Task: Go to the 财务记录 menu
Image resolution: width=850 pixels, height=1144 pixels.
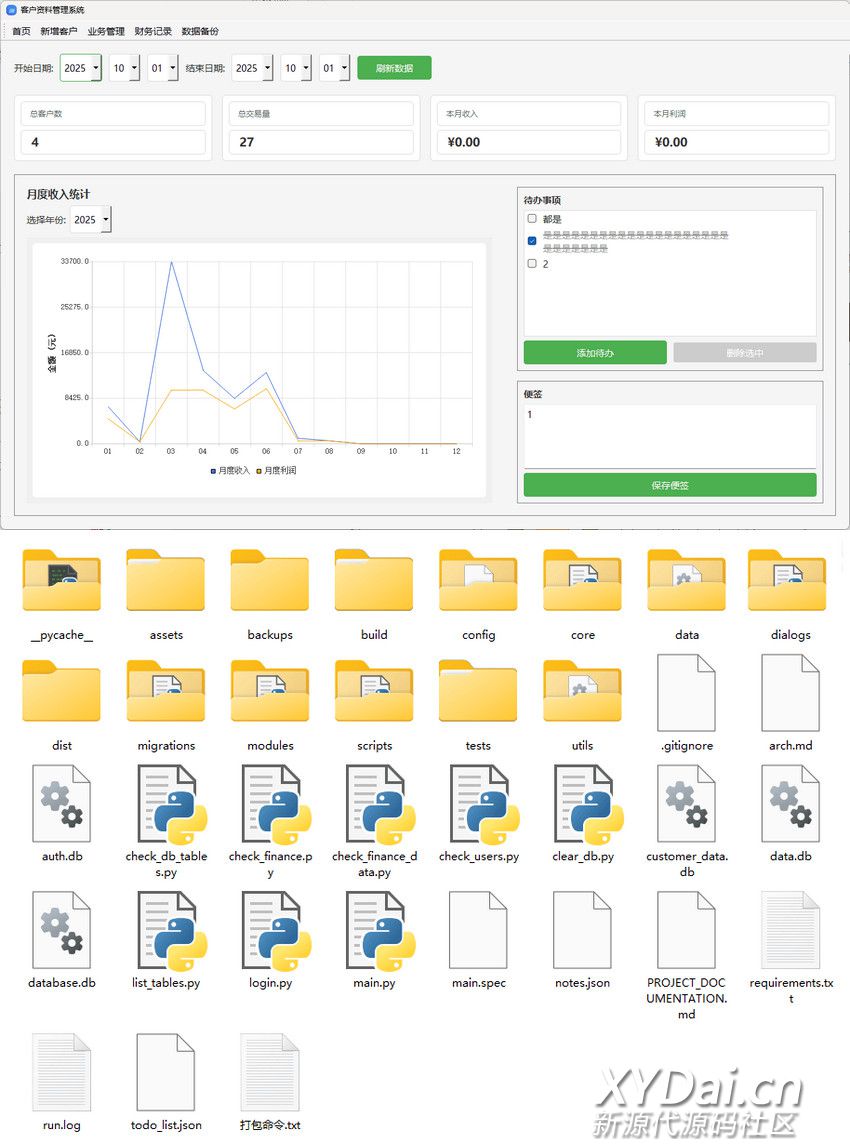Action: point(153,31)
